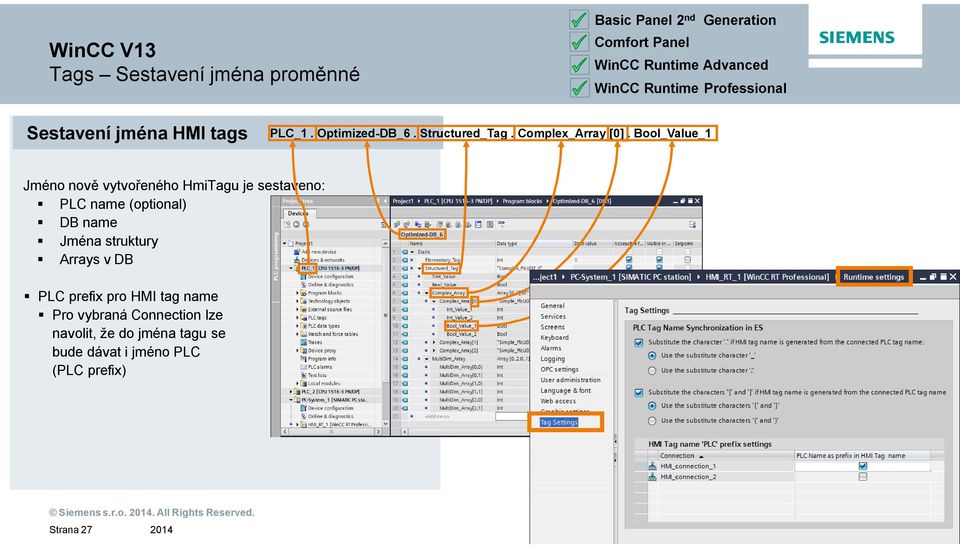Click the Text lists icon
960x548 pixels.
pyautogui.click(x=304, y=375)
